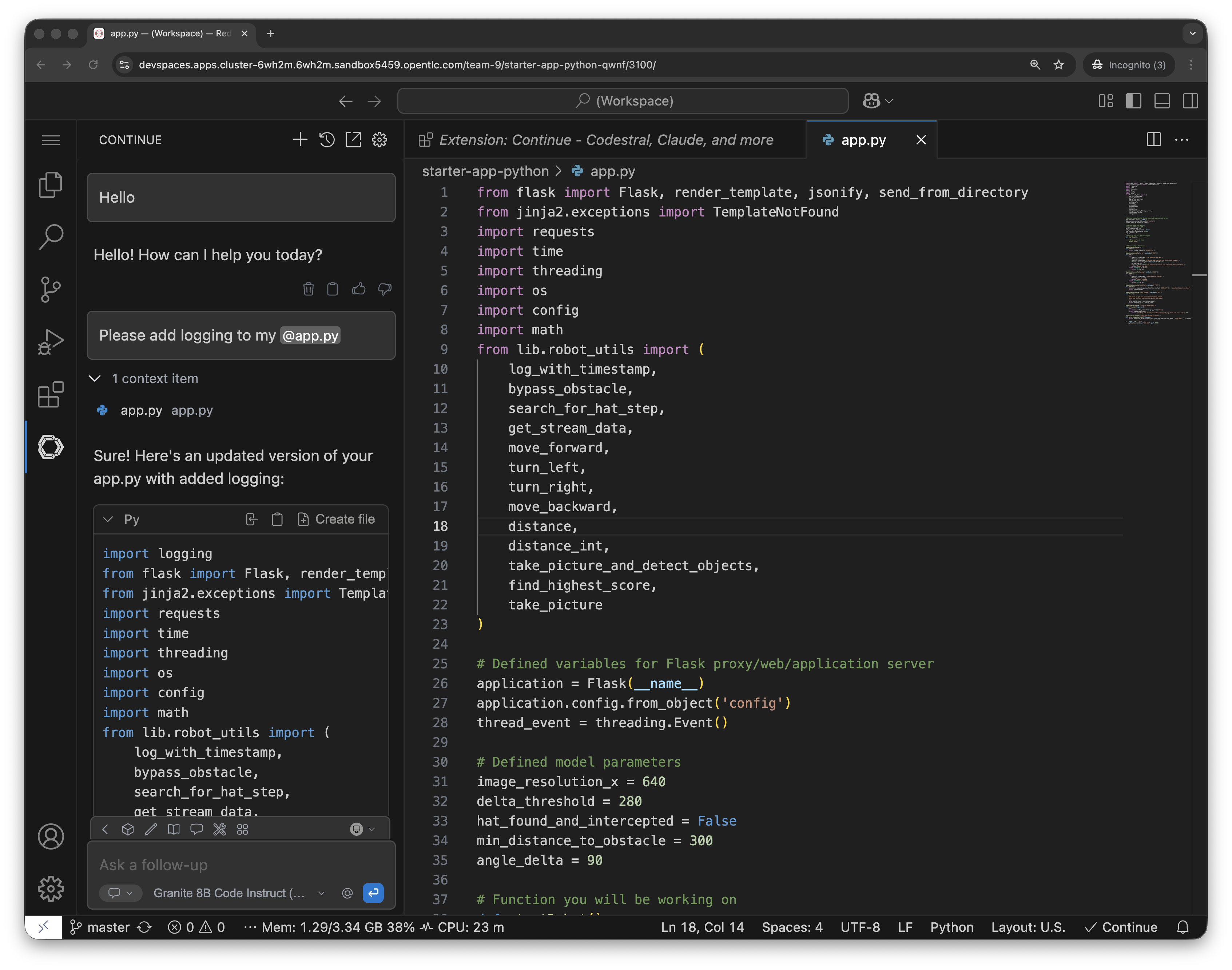Toggle the bottom panel layout button
The image size is (1232, 970).
tap(1162, 101)
